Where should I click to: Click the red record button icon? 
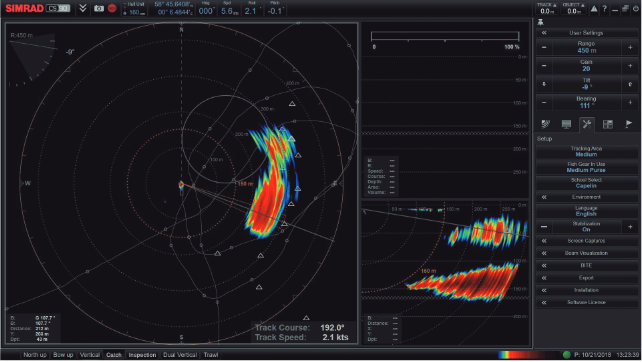tap(112, 9)
